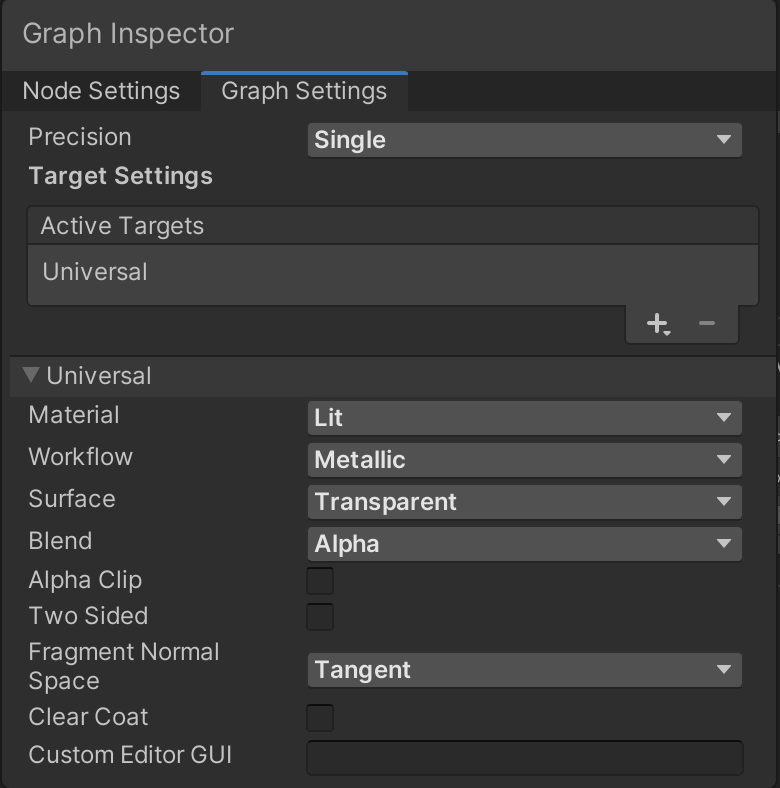Open the Surface dropdown showing Transparent
This screenshot has width=780, height=788.
pos(524,502)
